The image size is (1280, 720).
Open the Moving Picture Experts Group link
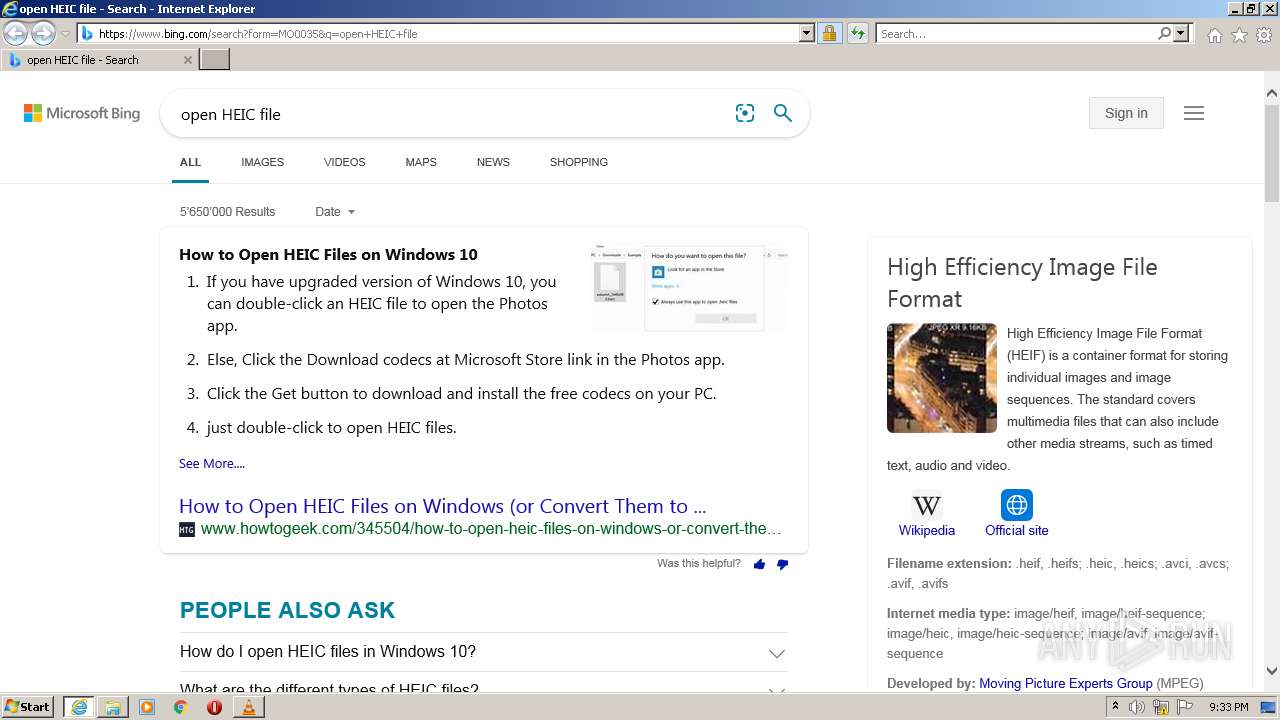pos(1066,684)
